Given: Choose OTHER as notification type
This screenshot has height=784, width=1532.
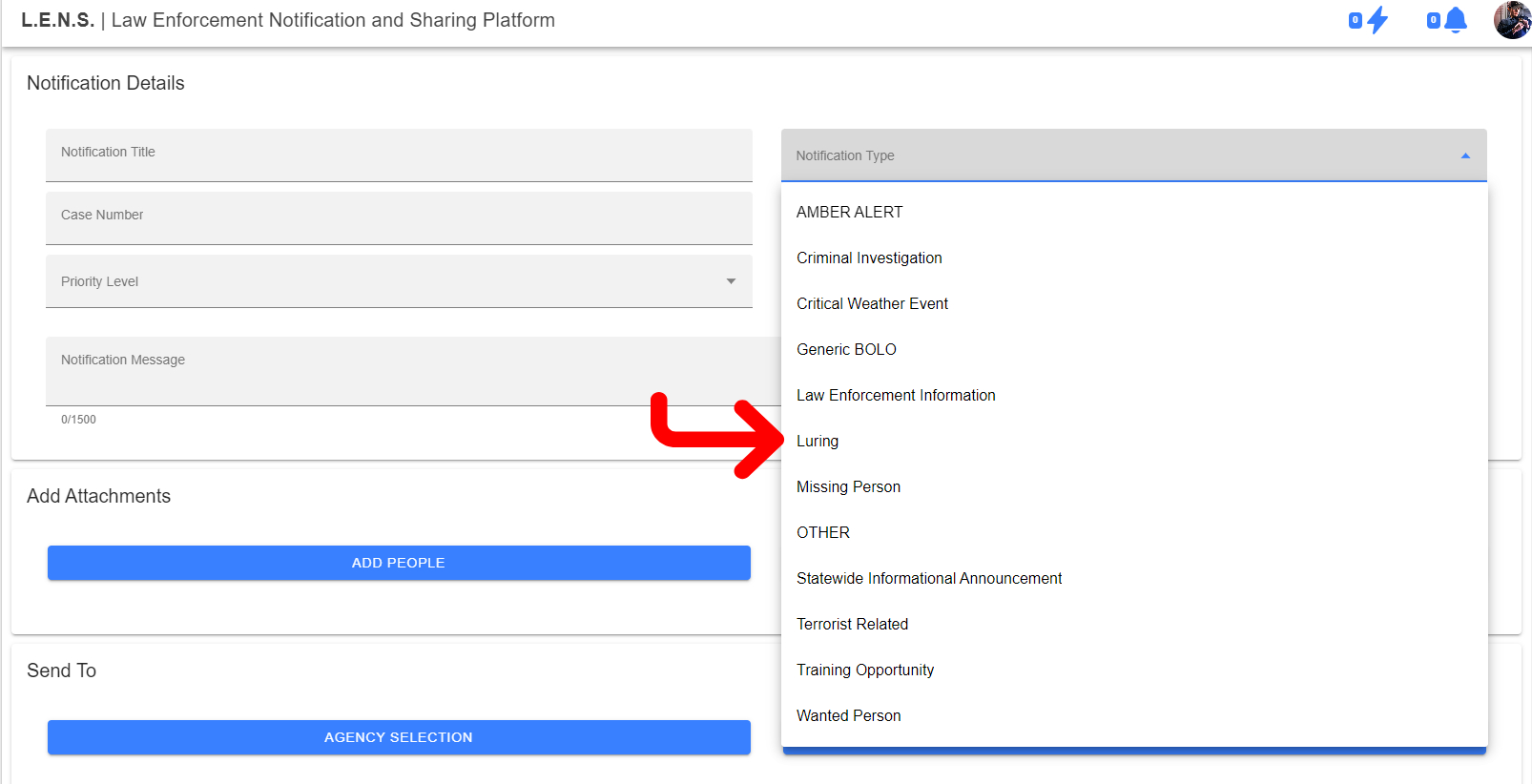Looking at the screenshot, I should [823, 532].
